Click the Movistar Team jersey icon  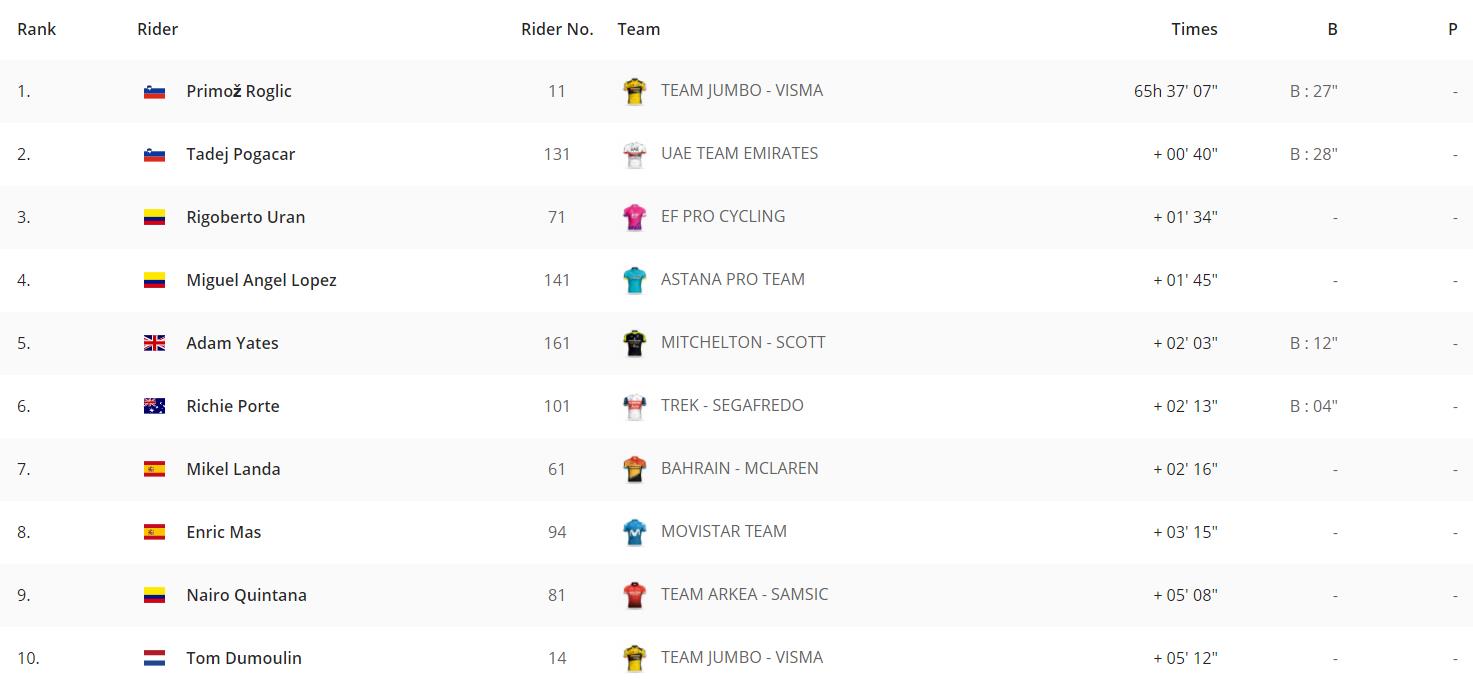tap(634, 532)
